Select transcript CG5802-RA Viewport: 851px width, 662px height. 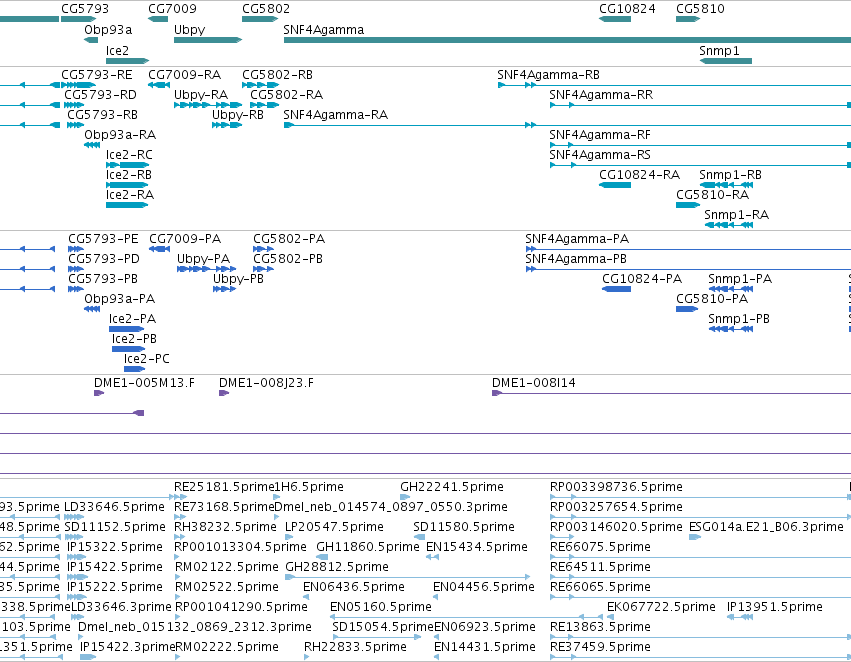coord(287,94)
